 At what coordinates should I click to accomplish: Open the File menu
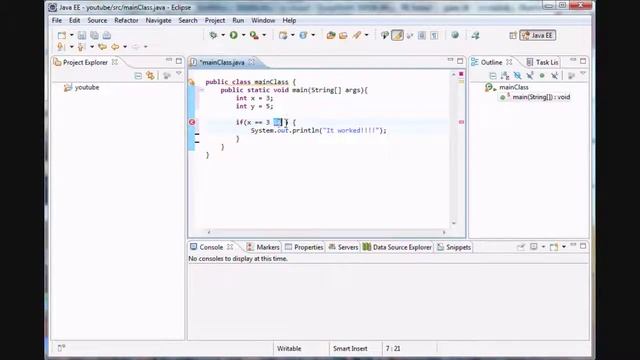pos(57,20)
